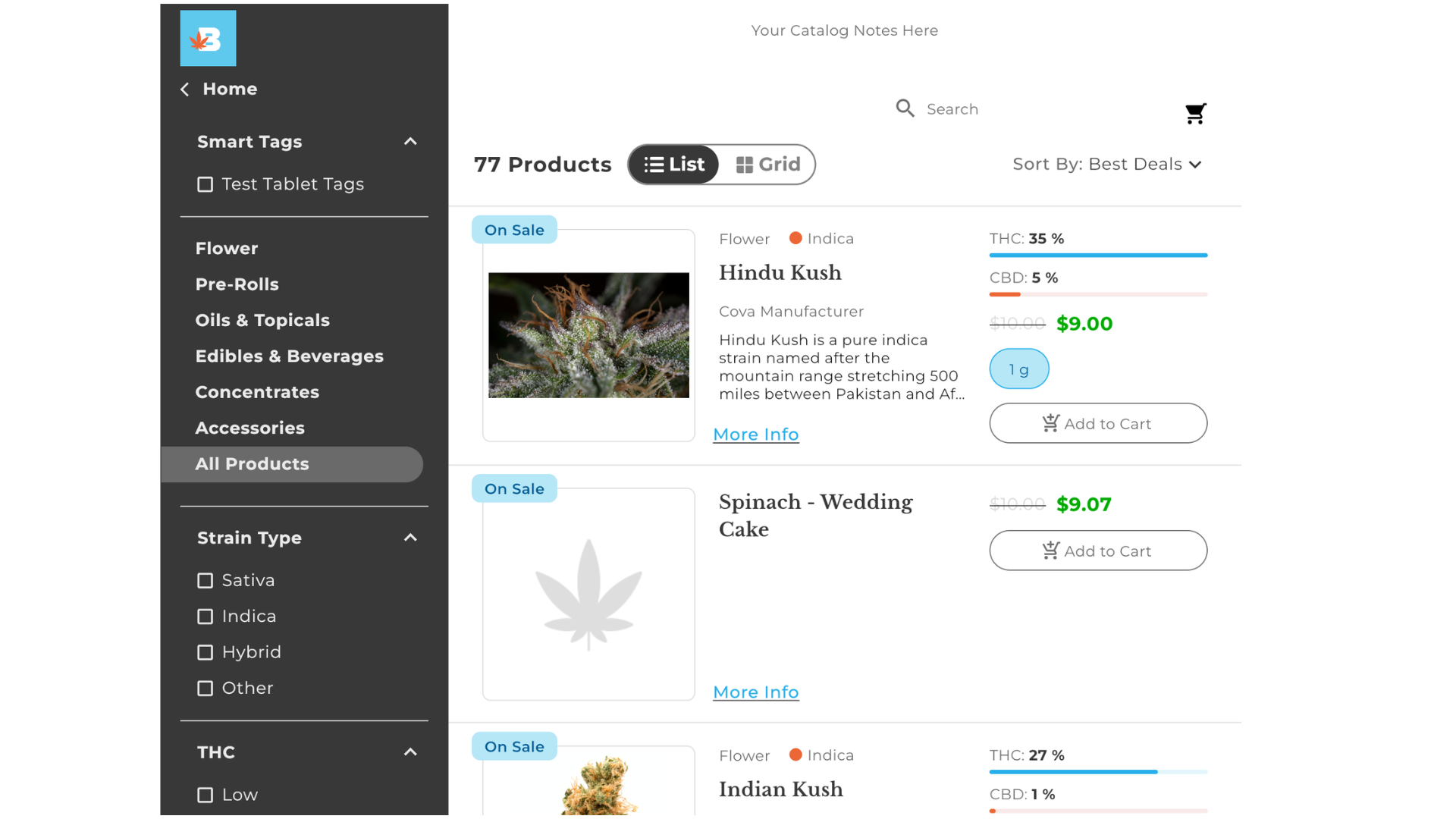Click the Hindu Kush THC percentage bar
Image resolution: width=1456 pixels, height=819 pixels.
[1097, 256]
